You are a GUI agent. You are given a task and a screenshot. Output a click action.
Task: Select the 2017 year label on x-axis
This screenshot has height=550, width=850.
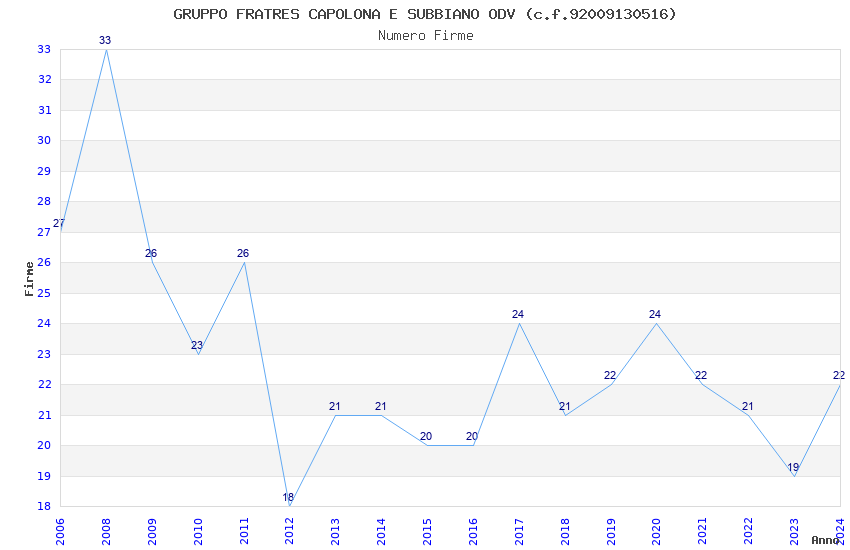click(x=519, y=531)
